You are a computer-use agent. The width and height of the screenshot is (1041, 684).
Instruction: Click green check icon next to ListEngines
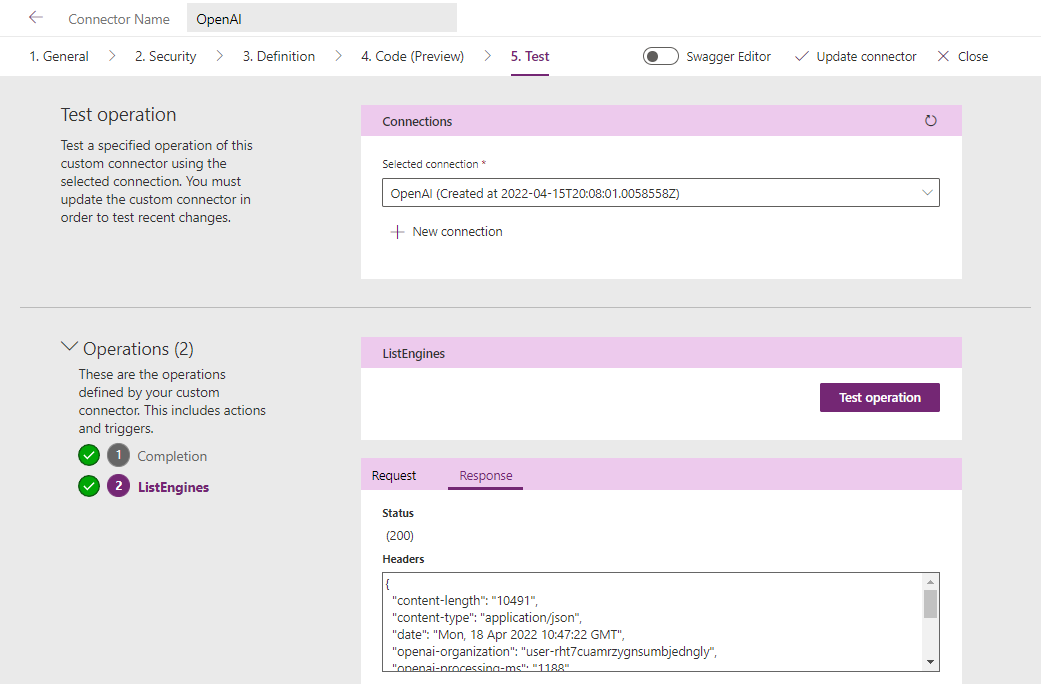click(89, 487)
